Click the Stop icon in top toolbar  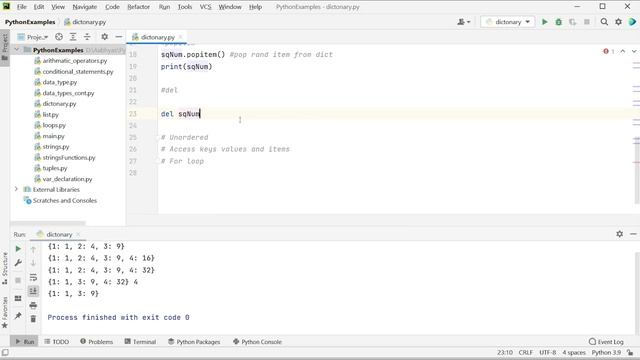587,22
